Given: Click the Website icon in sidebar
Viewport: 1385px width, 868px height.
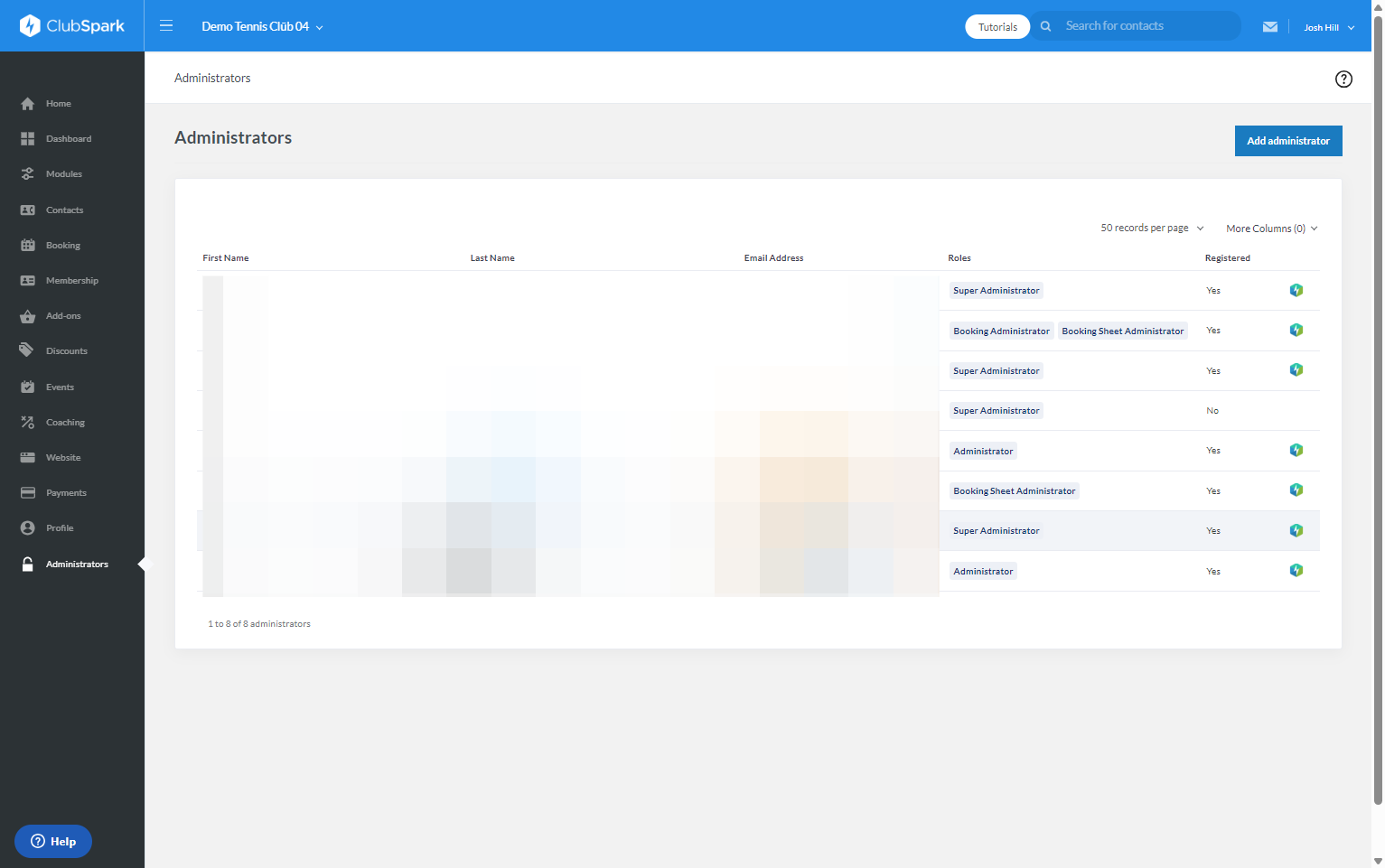Looking at the screenshot, I should point(28,458).
